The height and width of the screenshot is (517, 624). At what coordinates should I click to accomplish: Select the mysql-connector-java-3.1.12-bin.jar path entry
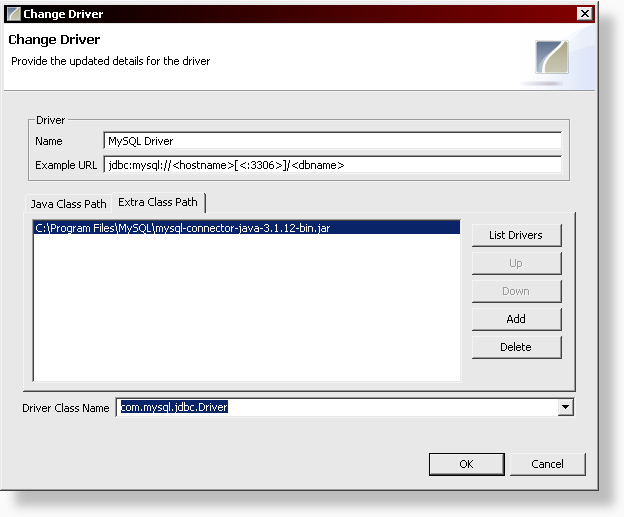pos(247,228)
